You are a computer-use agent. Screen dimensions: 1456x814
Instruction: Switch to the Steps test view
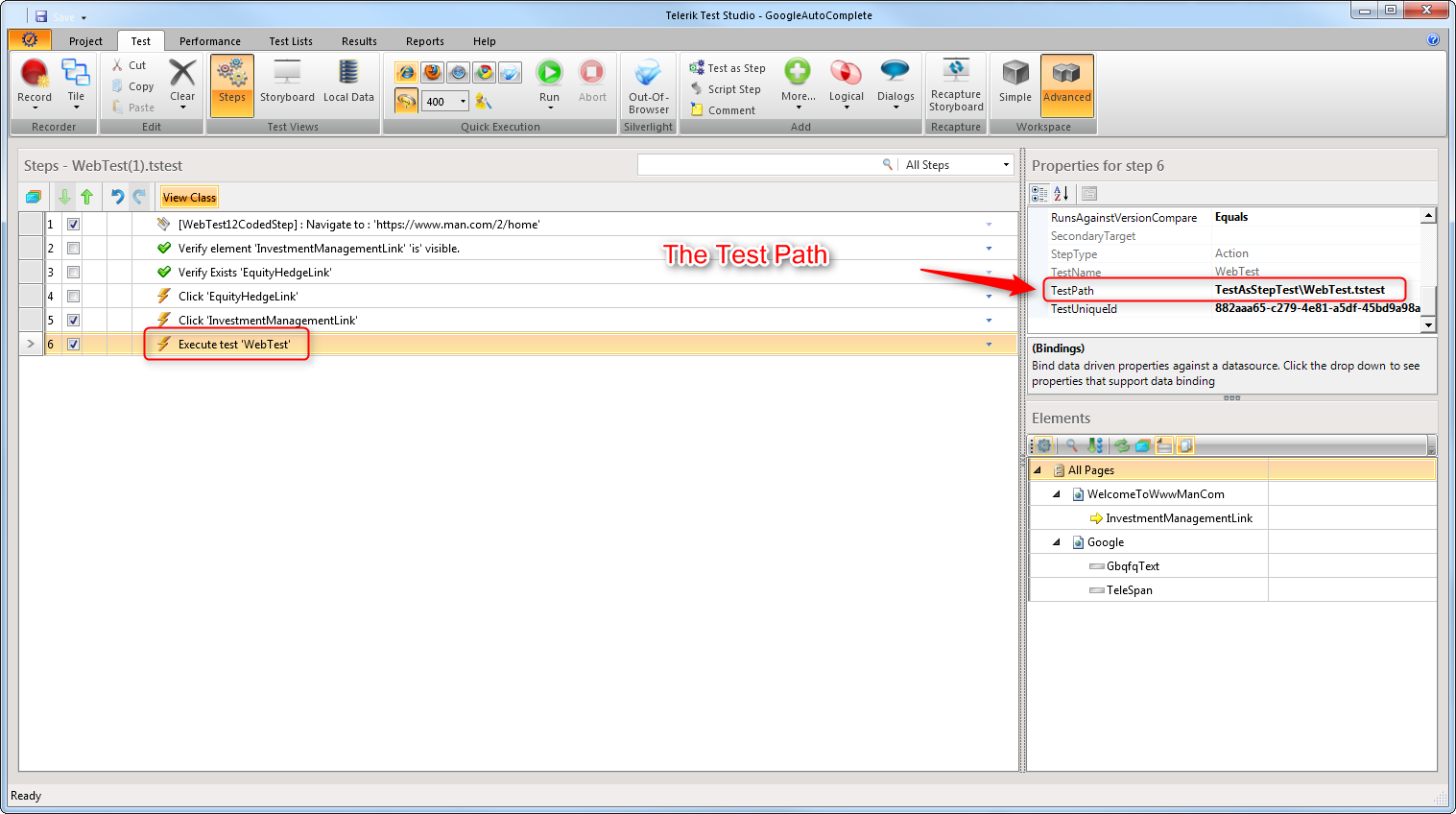[x=231, y=84]
